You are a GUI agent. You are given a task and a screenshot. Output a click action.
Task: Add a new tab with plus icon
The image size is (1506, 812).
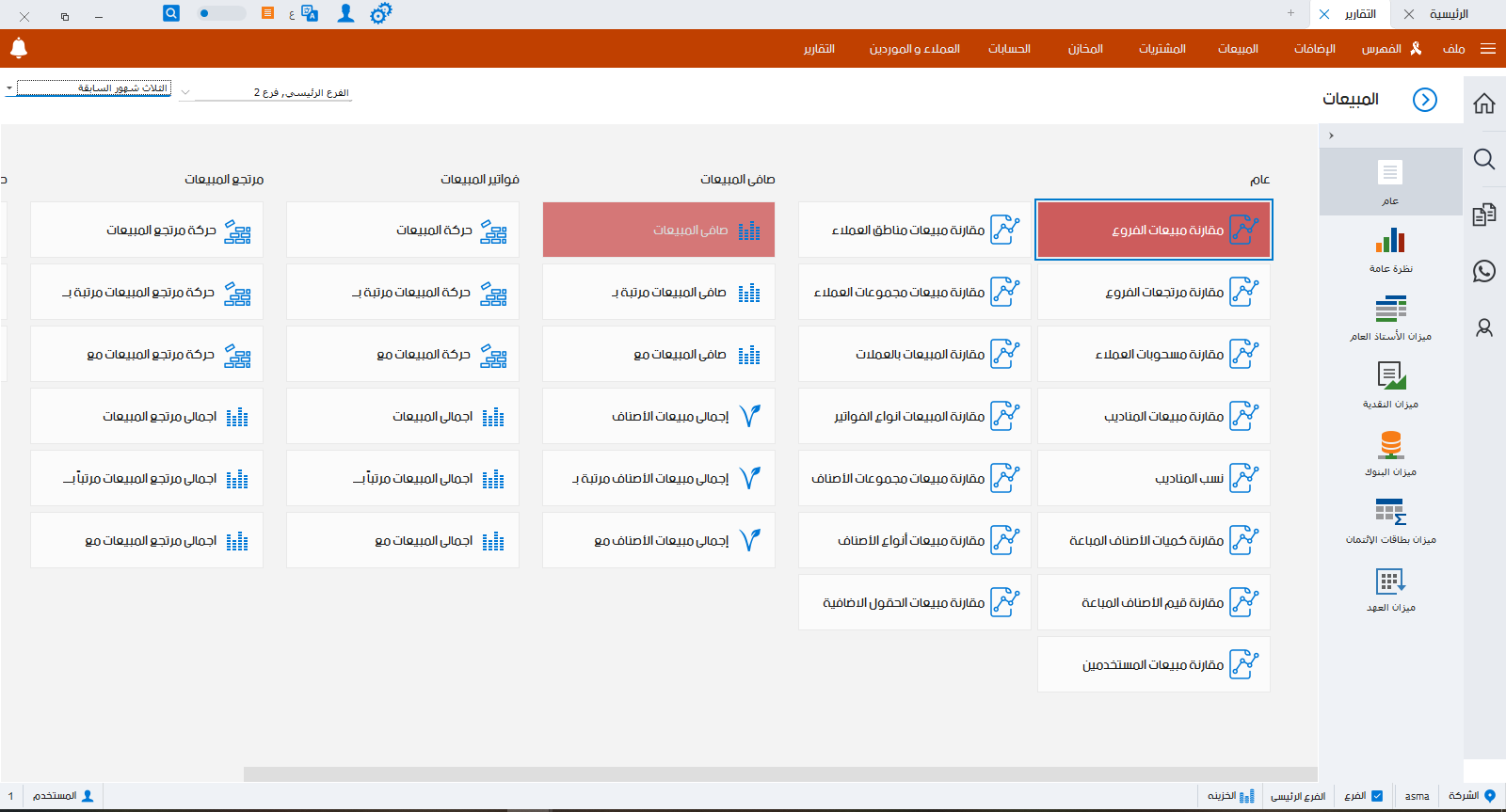coord(1290,13)
